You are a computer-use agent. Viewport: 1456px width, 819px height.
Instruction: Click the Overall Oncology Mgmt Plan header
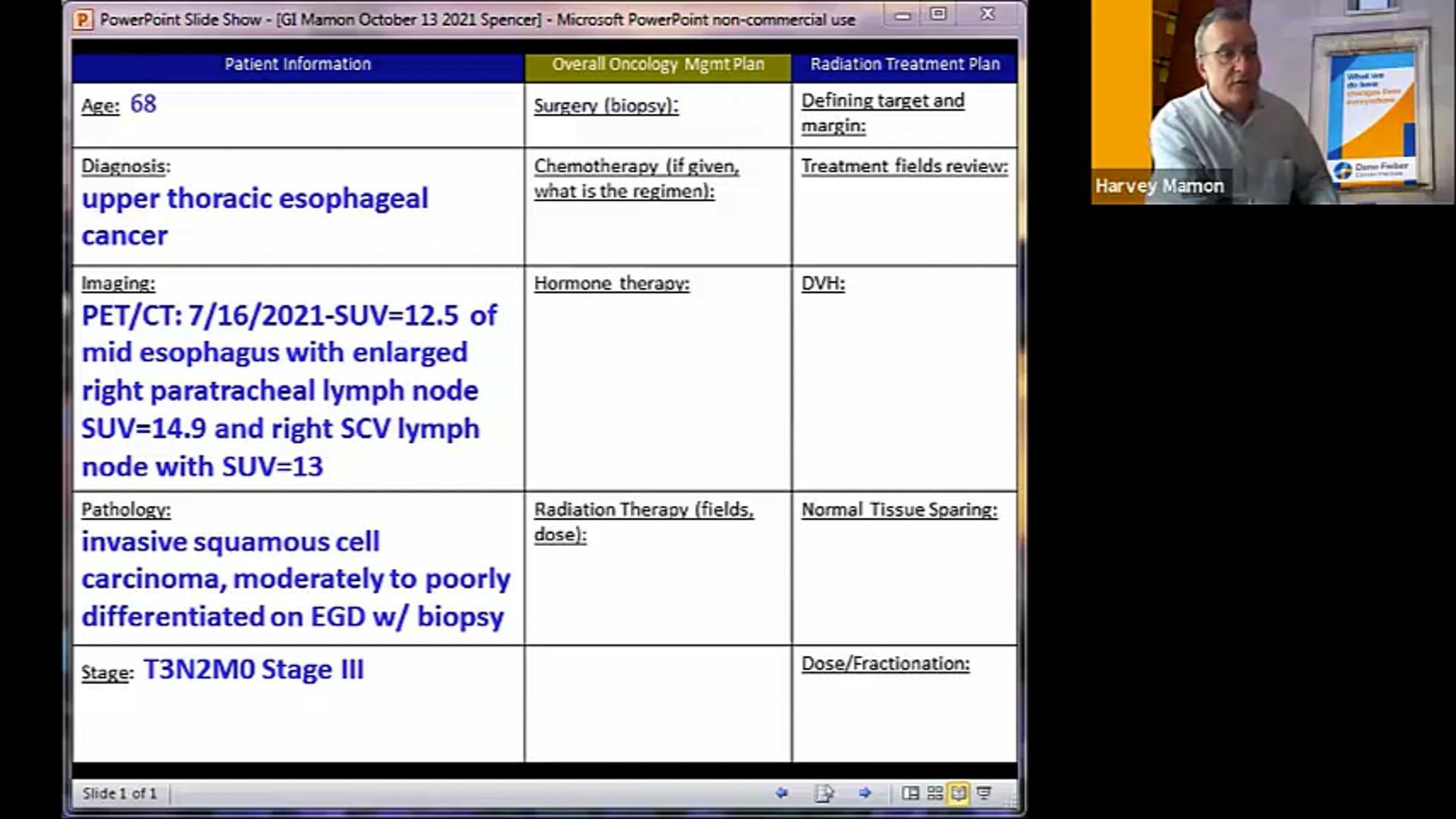pyautogui.click(x=657, y=64)
